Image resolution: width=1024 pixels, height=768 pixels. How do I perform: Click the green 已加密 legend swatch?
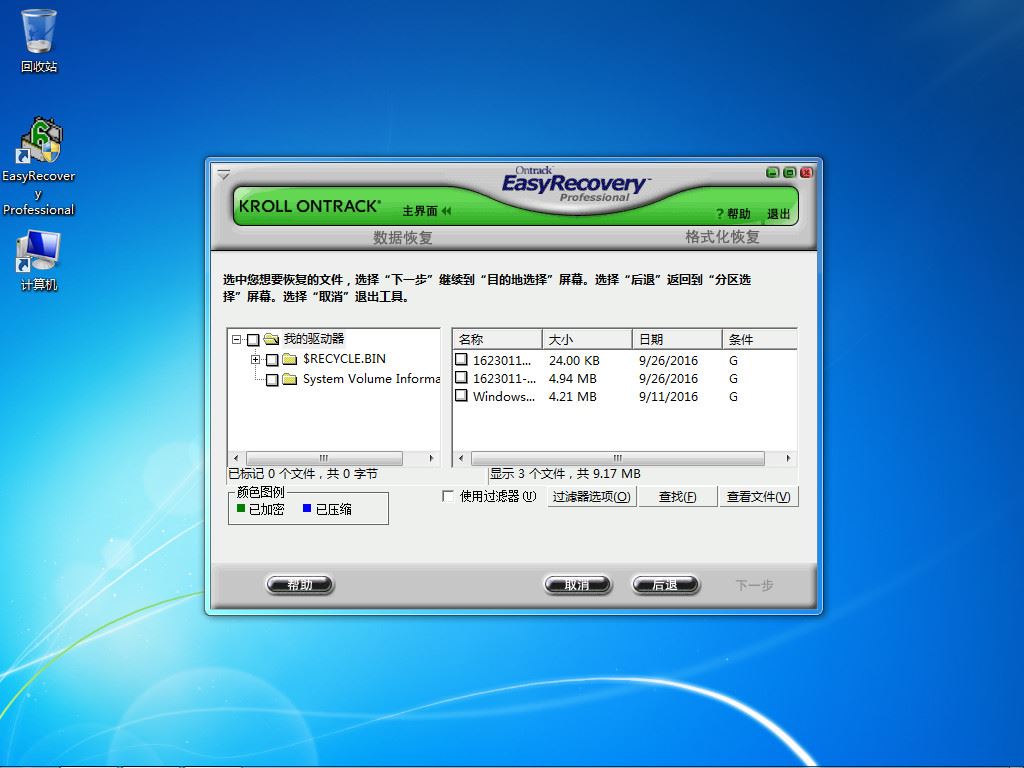241,508
